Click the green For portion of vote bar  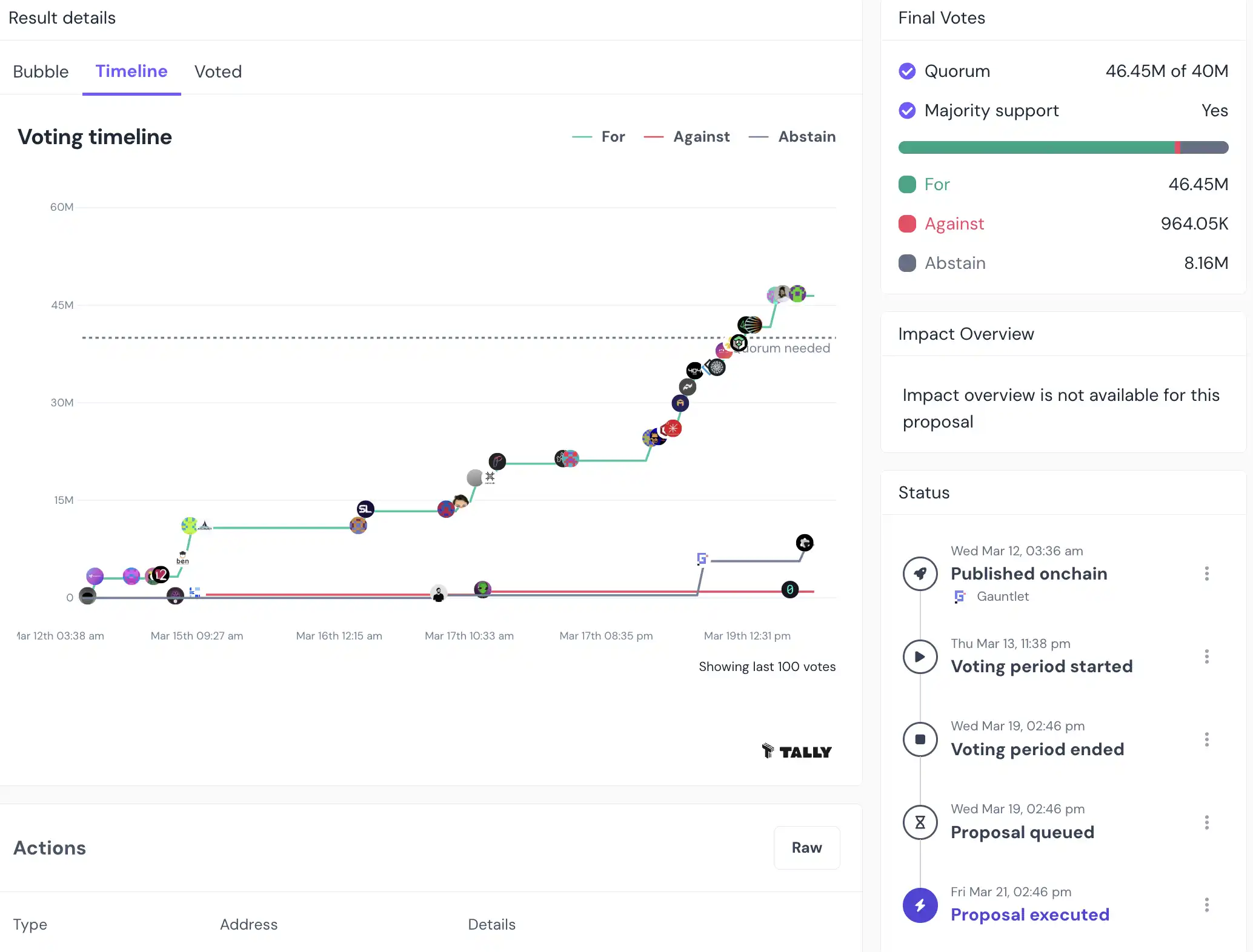coord(1036,147)
